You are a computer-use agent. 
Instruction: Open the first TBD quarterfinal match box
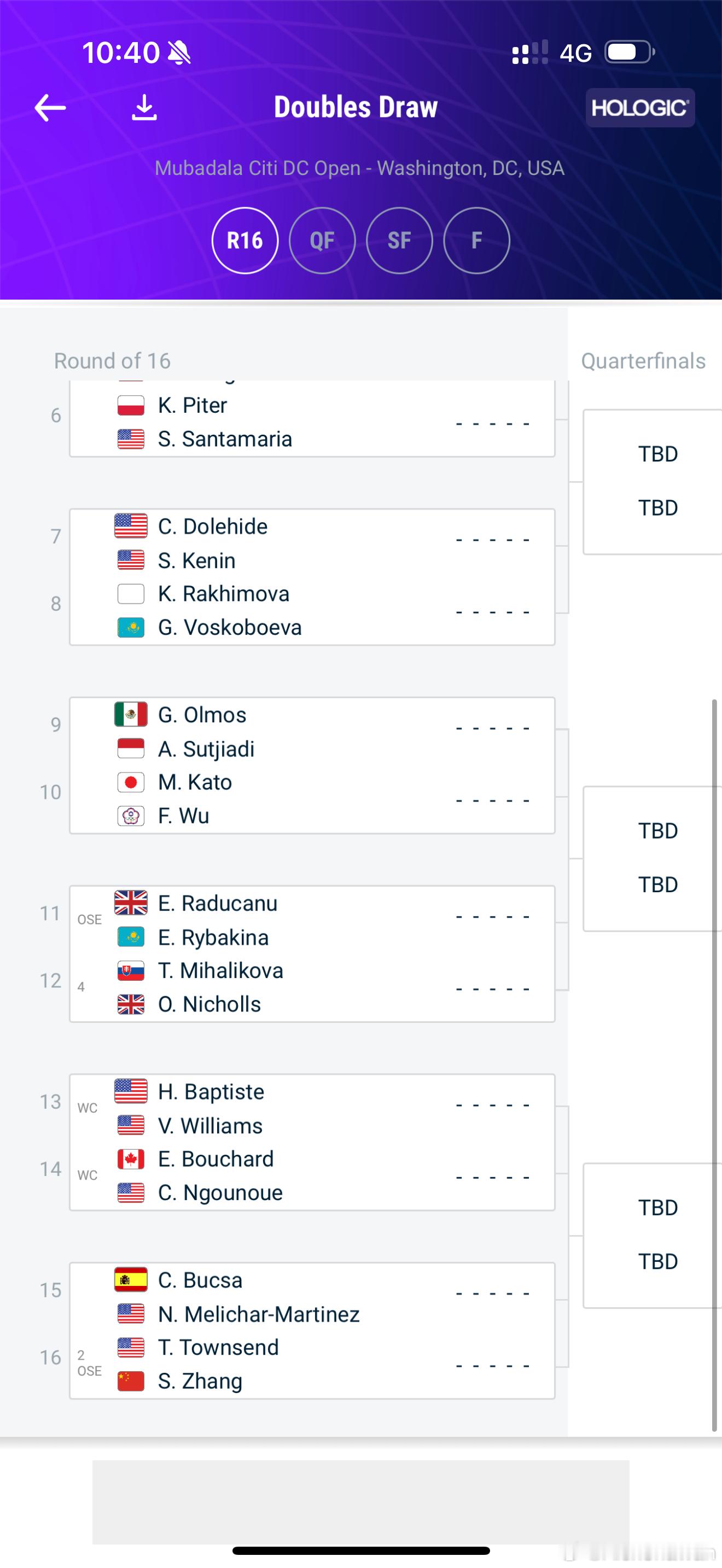(653, 482)
